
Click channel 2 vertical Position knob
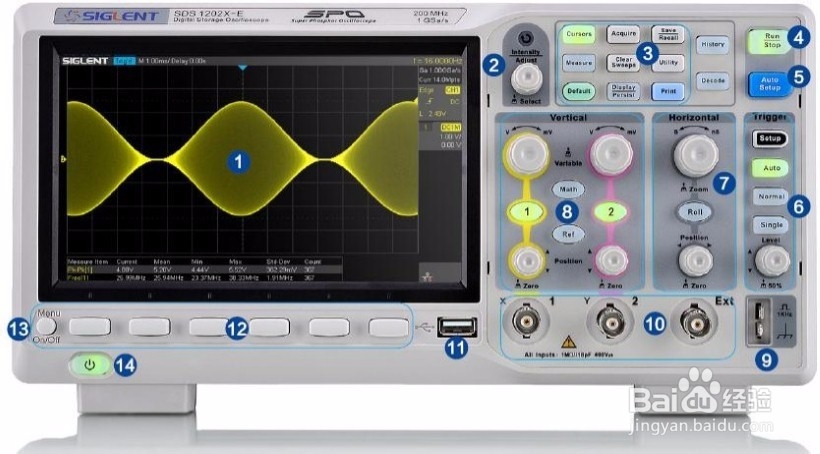611,260
